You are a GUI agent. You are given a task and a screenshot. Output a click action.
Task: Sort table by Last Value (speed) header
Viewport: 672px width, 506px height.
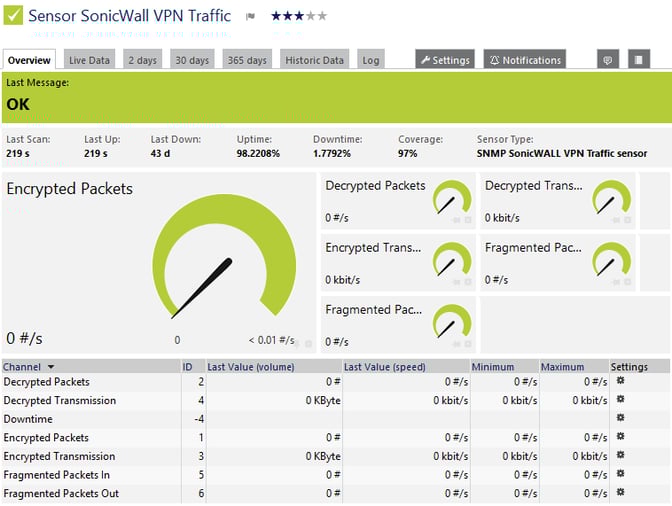pyautogui.click(x=384, y=367)
